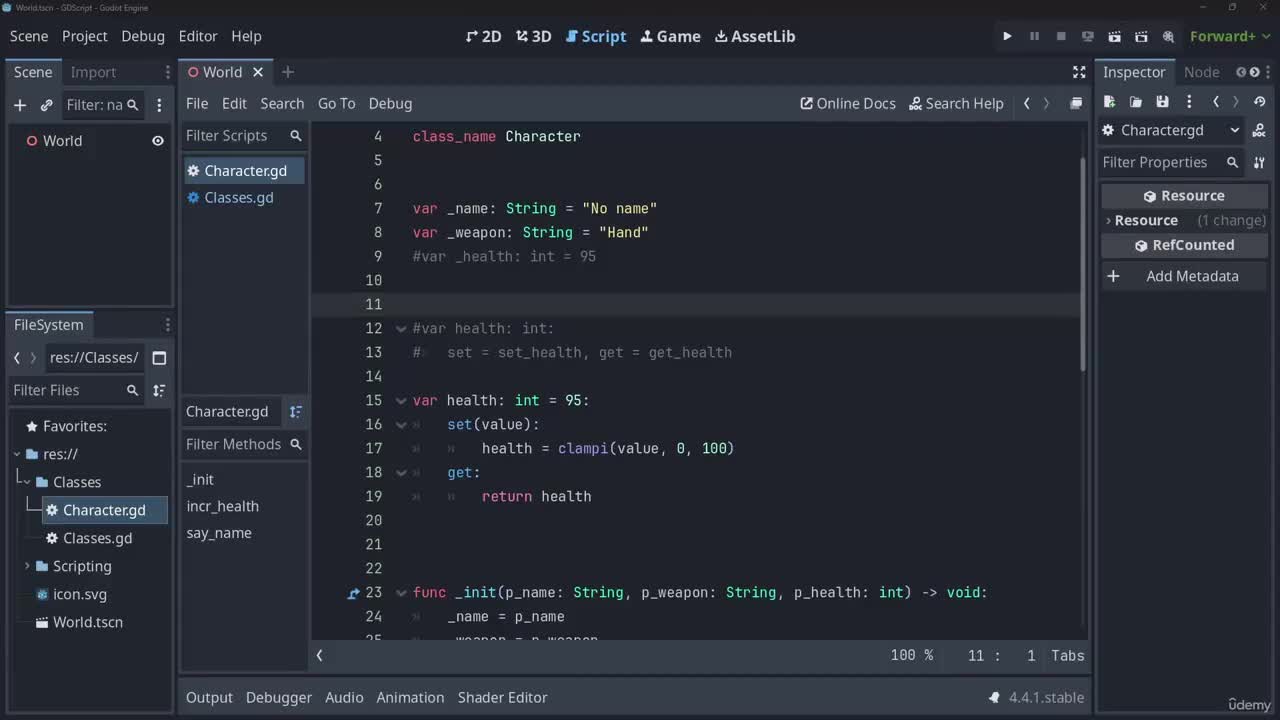Viewport: 1280px width, 720px height.
Task: Switch to the Node dock tab
Action: [1201, 72]
